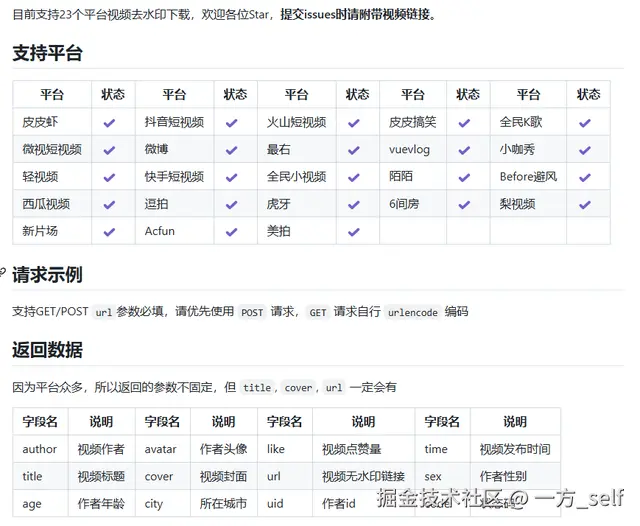
Task: Click the GET inline code label
Action: pyautogui.click(x=318, y=312)
